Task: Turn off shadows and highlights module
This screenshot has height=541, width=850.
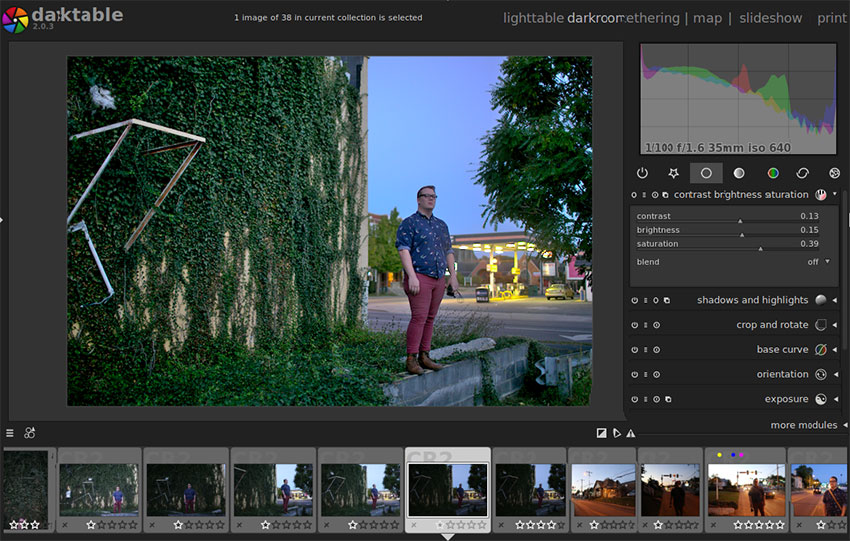Action: click(x=635, y=300)
